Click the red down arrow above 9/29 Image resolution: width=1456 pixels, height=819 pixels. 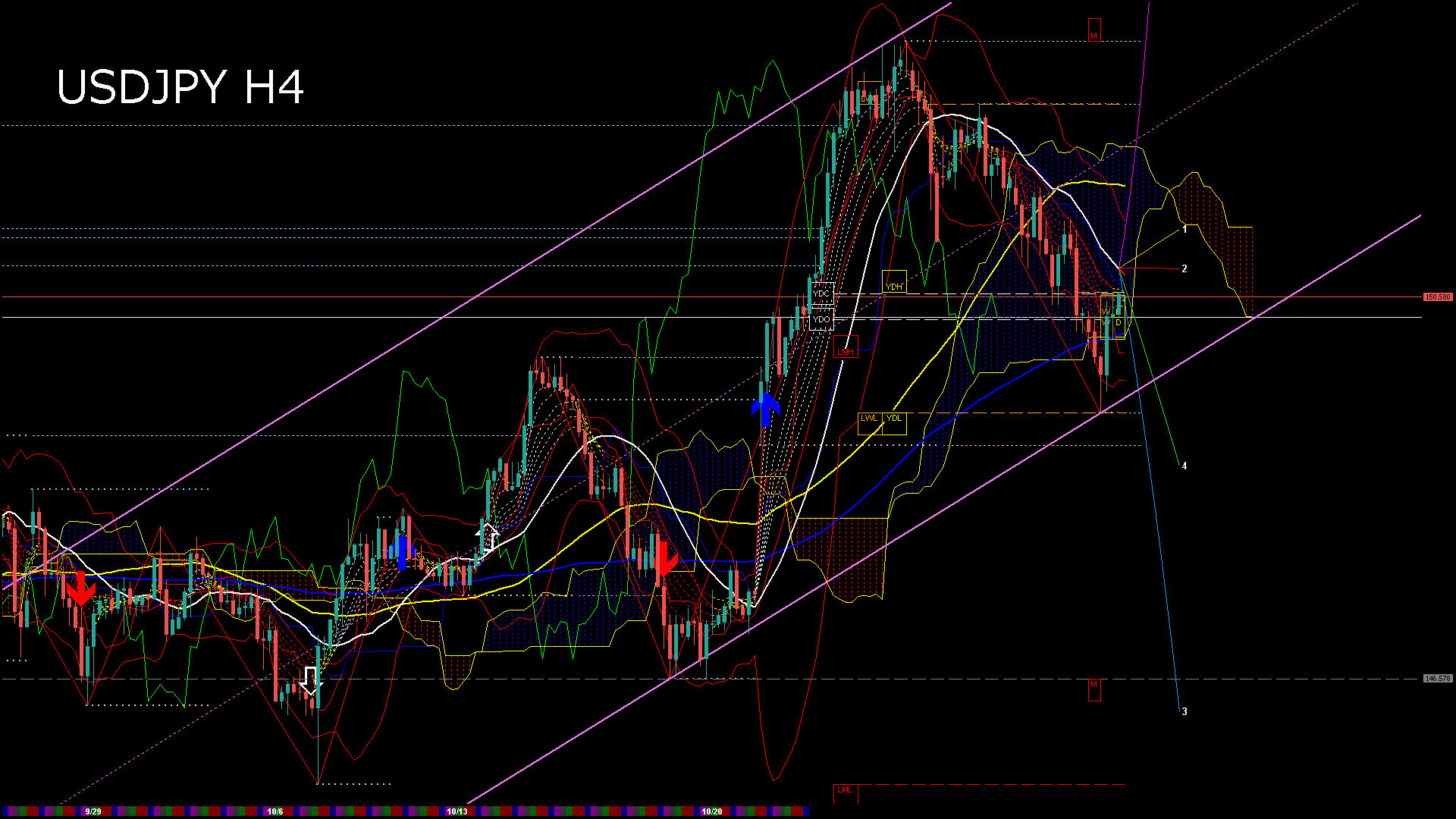click(x=80, y=589)
